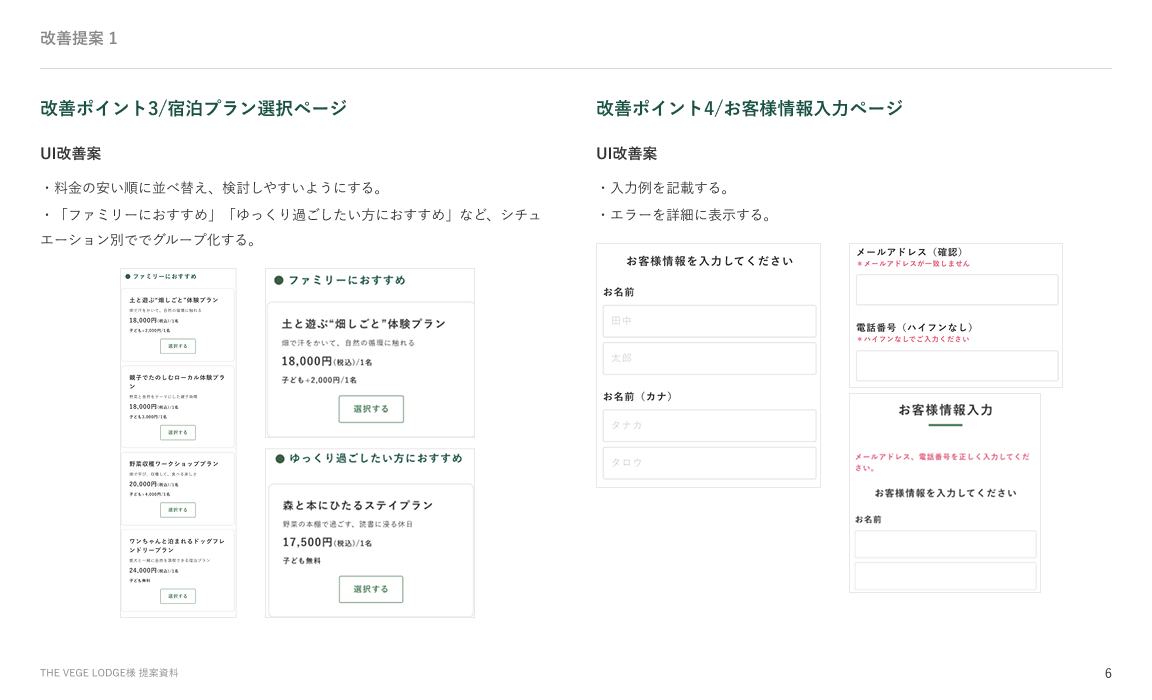Viewport: 1152px width, 700px height.
Task: Click the green bullet beside ゆっくり過ごしたい方におすすめ
Action: pos(280,458)
